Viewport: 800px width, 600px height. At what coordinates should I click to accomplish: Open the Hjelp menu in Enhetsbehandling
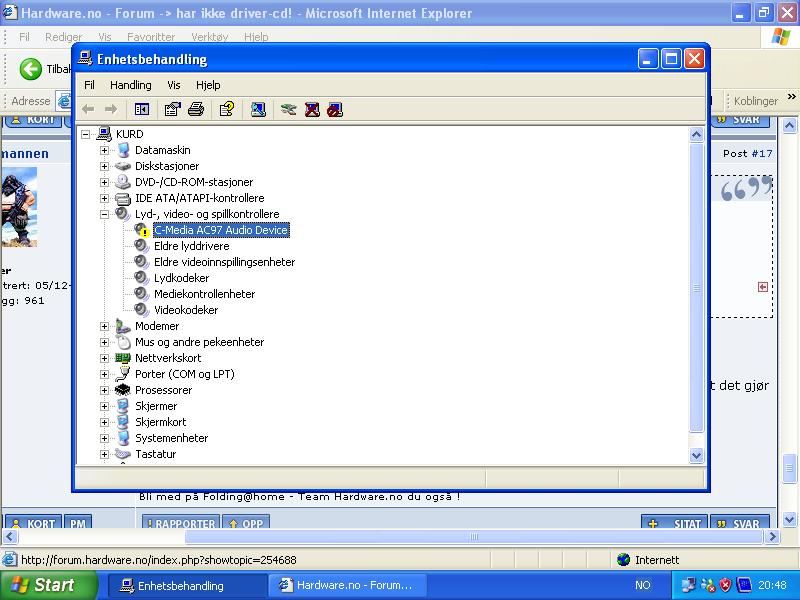pyautogui.click(x=208, y=85)
